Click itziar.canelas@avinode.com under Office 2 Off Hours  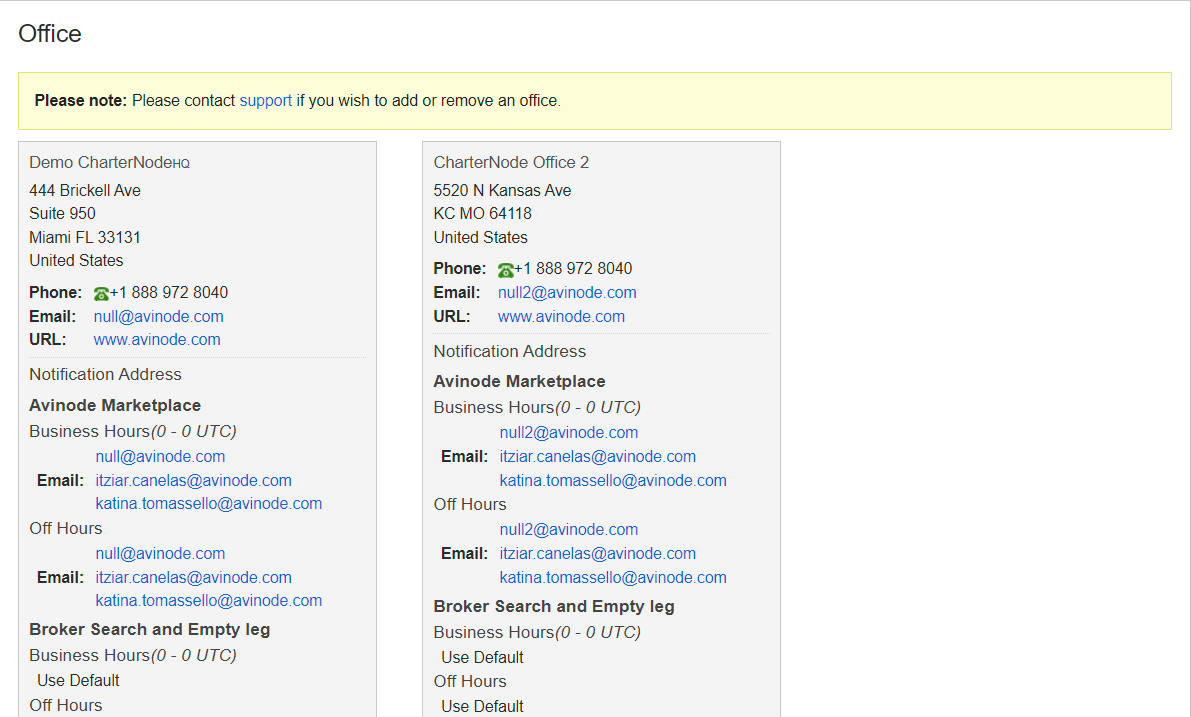coord(598,554)
